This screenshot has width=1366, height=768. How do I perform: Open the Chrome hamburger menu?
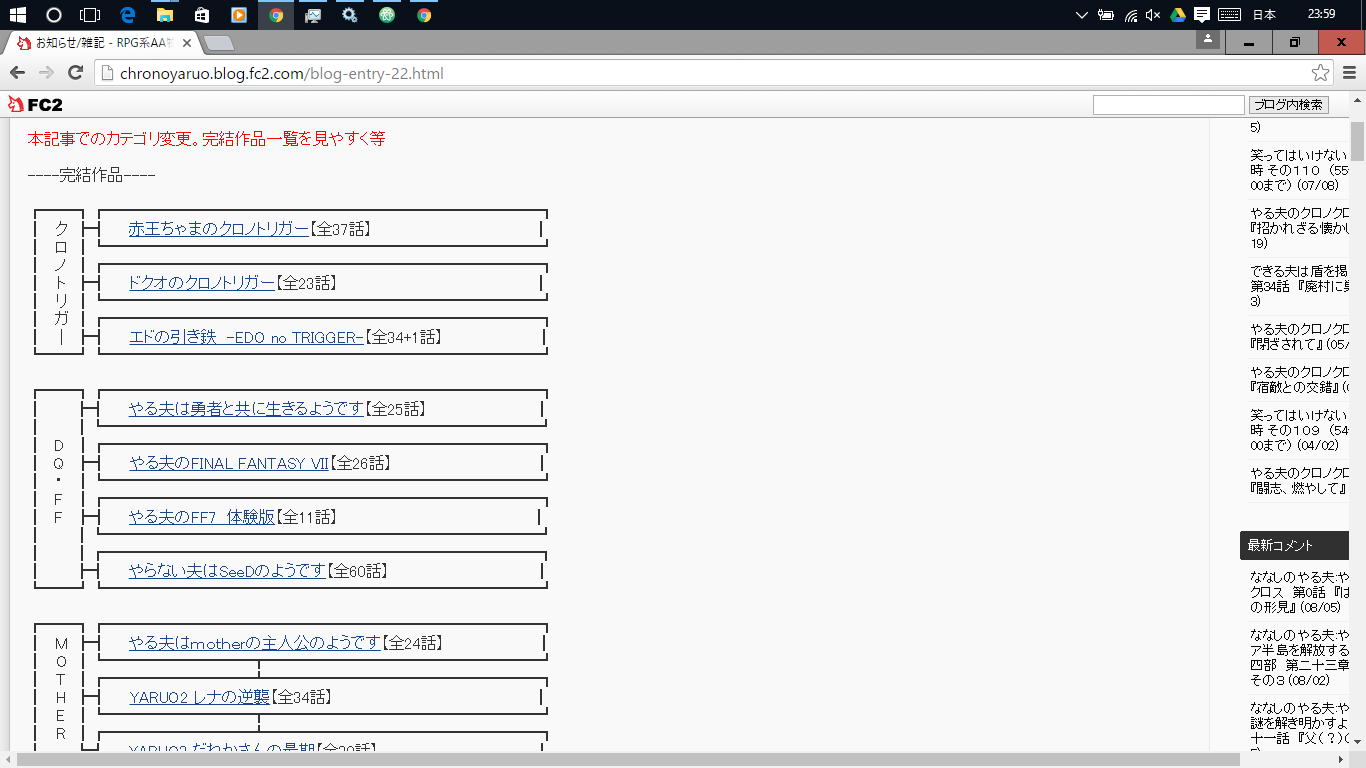(x=1349, y=73)
